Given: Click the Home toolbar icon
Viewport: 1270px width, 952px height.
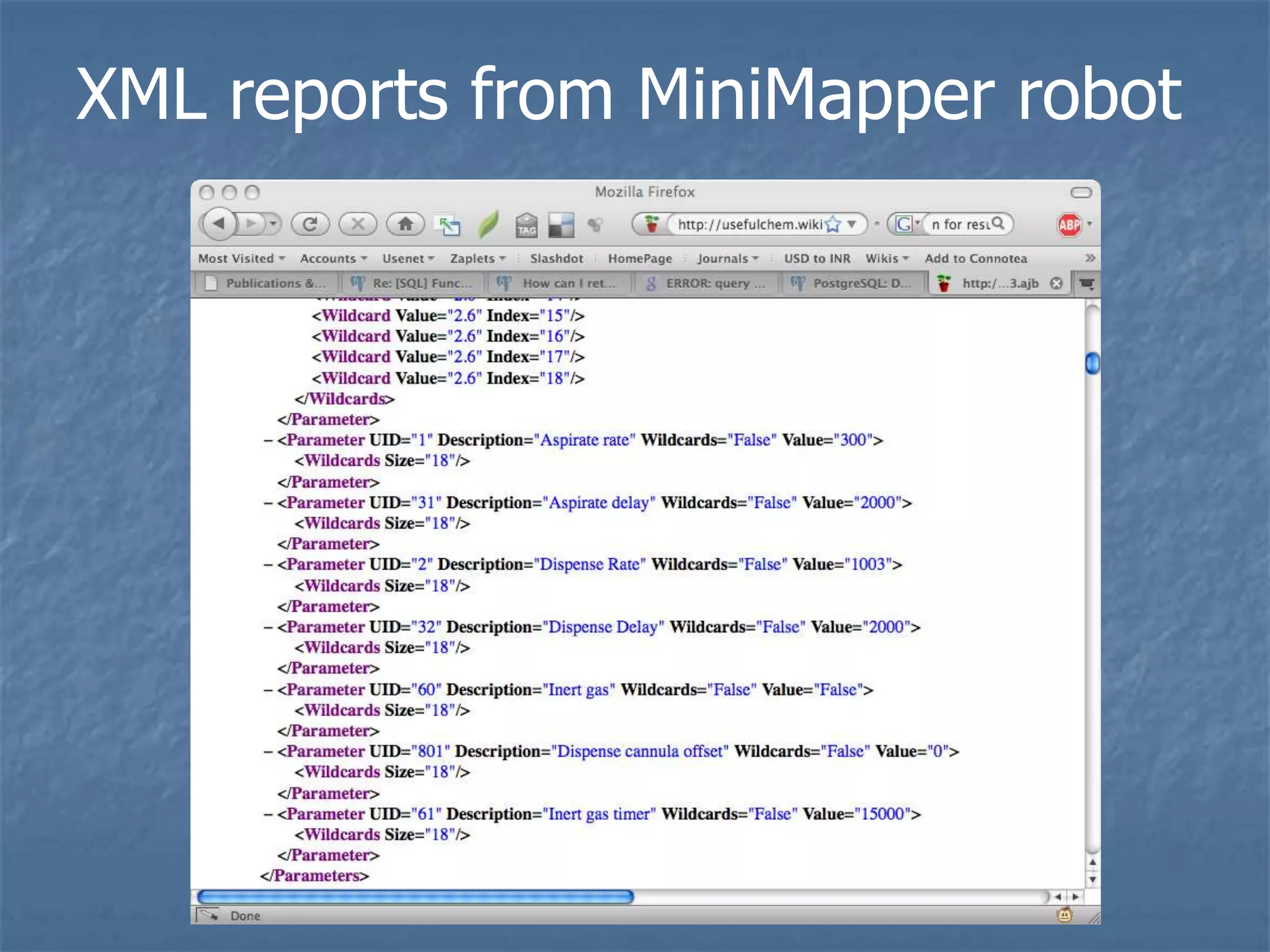Looking at the screenshot, I should (x=405, y=224).
